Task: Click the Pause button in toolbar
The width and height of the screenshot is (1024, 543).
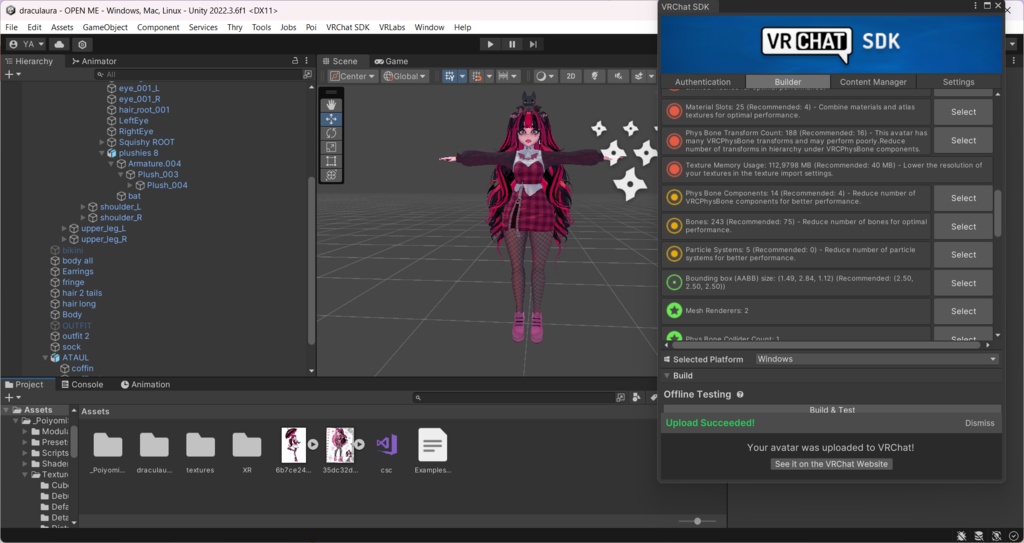Action: point(512,44)
